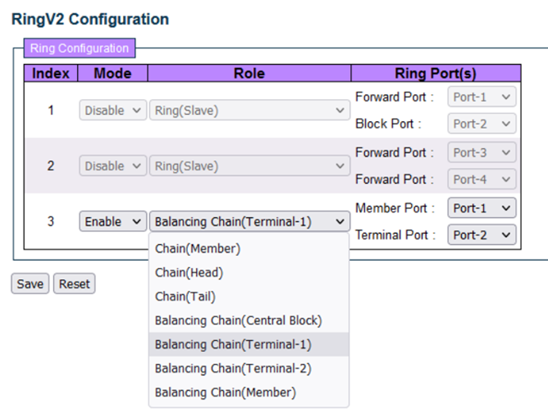Collapse the Balancing Chain(Terminal-1) role dropdown
This screenshot has width=548, height=418.
250,221
